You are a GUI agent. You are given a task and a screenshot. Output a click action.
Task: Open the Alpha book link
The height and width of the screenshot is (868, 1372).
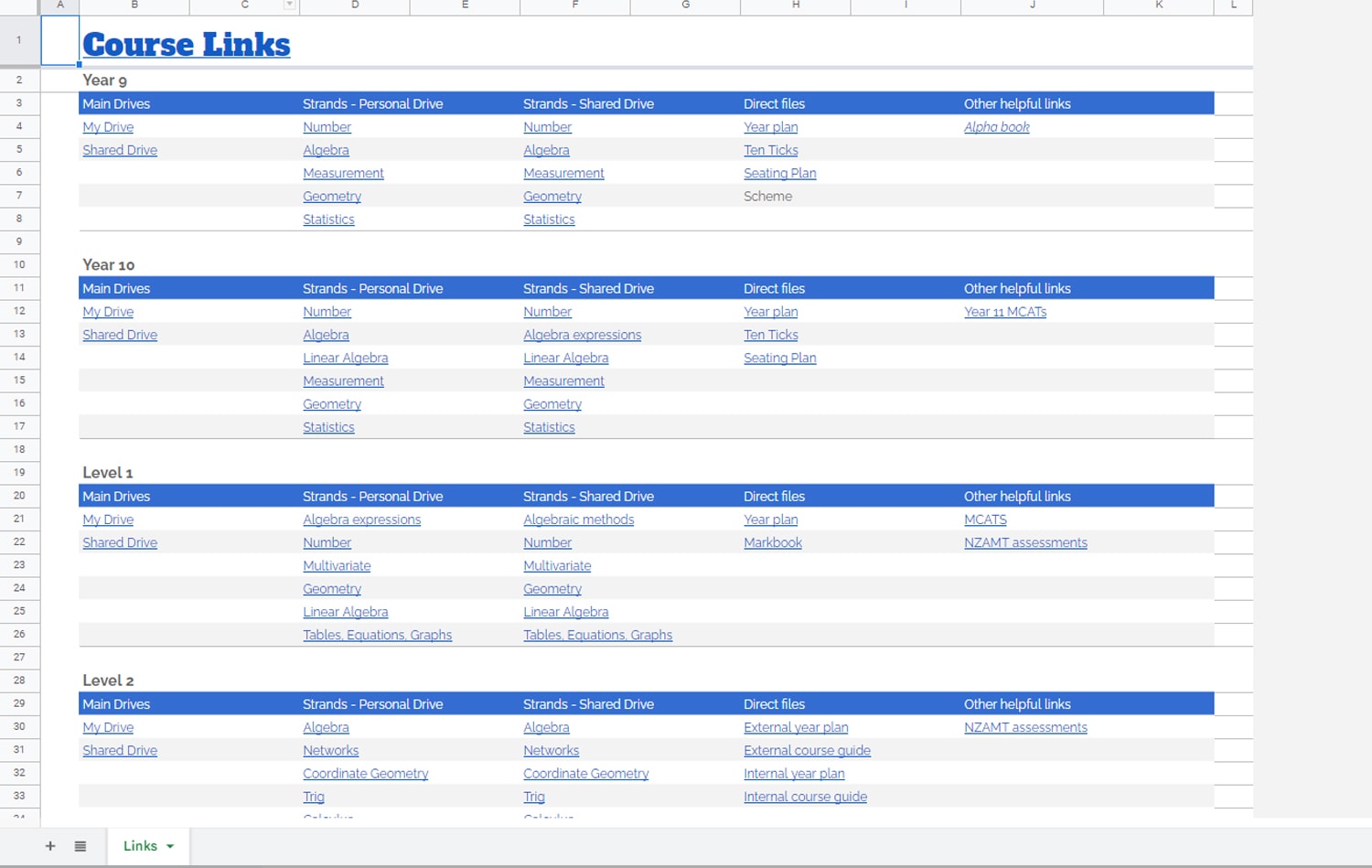pyautogui.click(x=997, y=127)
